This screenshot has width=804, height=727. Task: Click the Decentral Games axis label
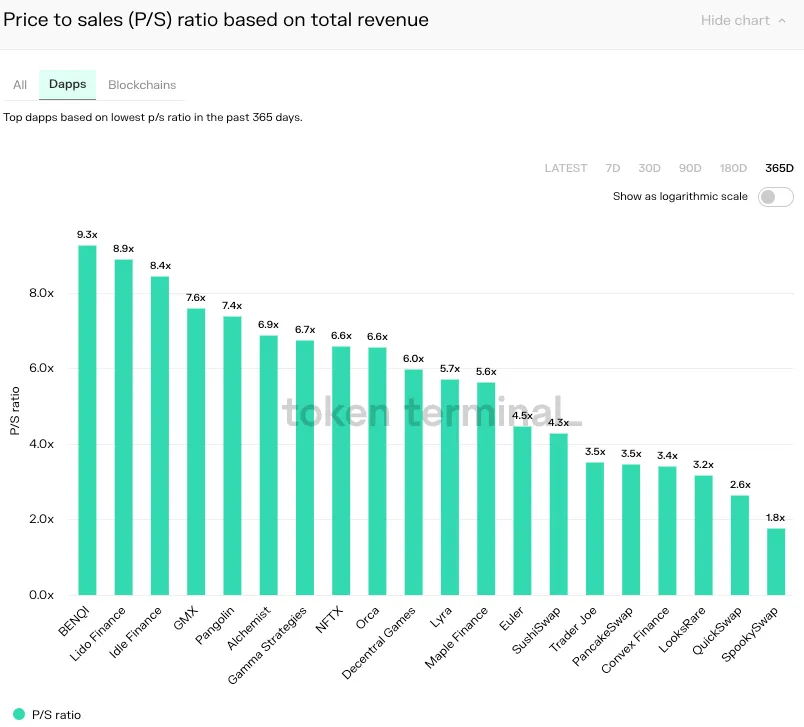pos(378,643)
